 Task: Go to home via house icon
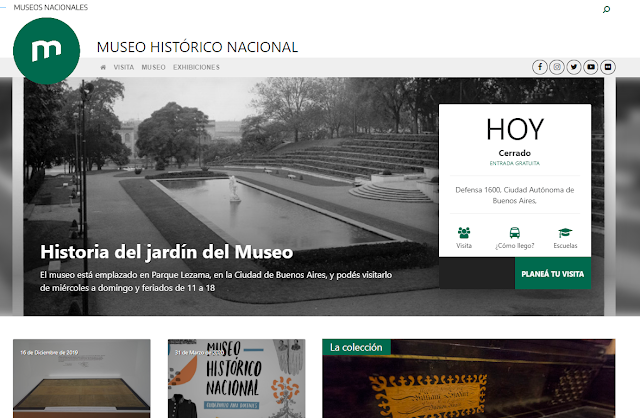coord(103,67)
